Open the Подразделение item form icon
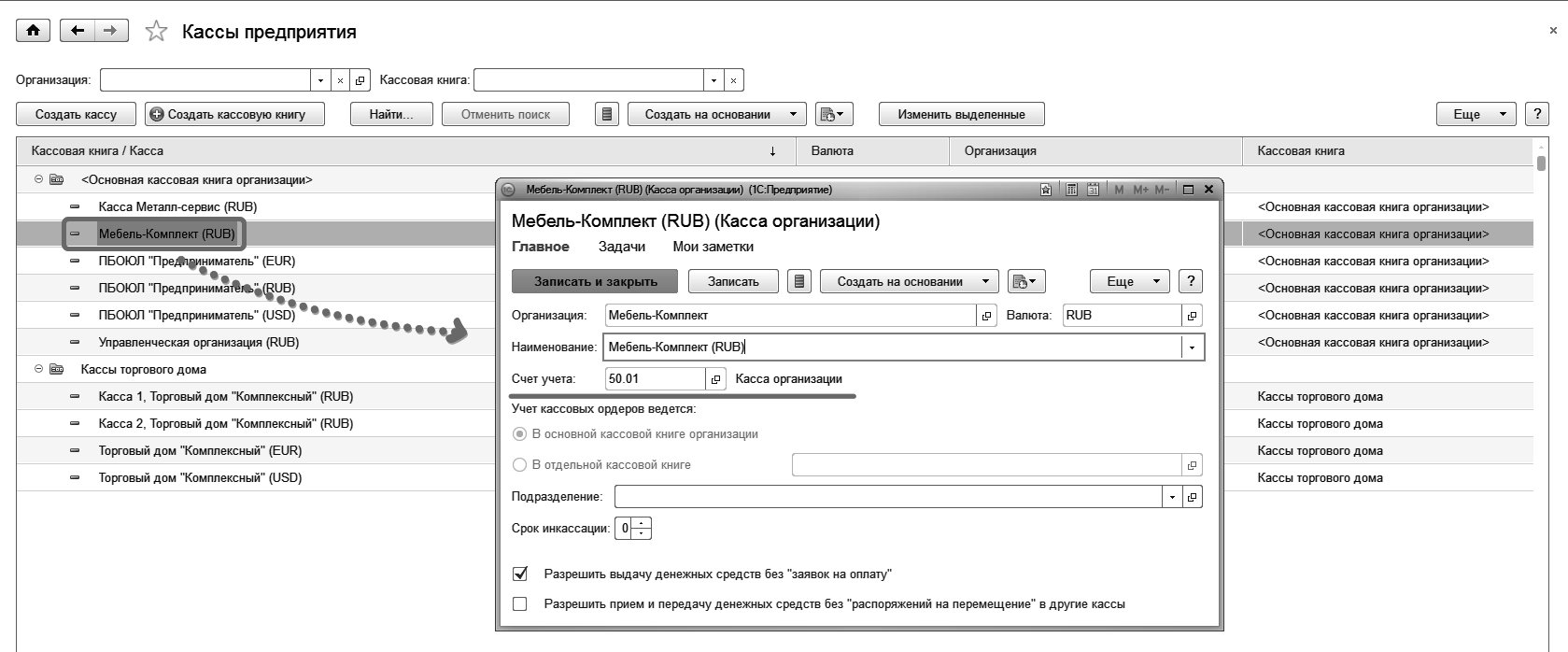1568x652 pixels. coord(1192,497)
